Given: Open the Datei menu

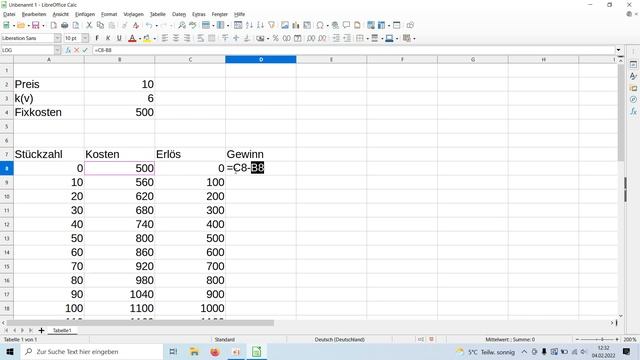Looking at the screenshot, I should pos(9,14).
